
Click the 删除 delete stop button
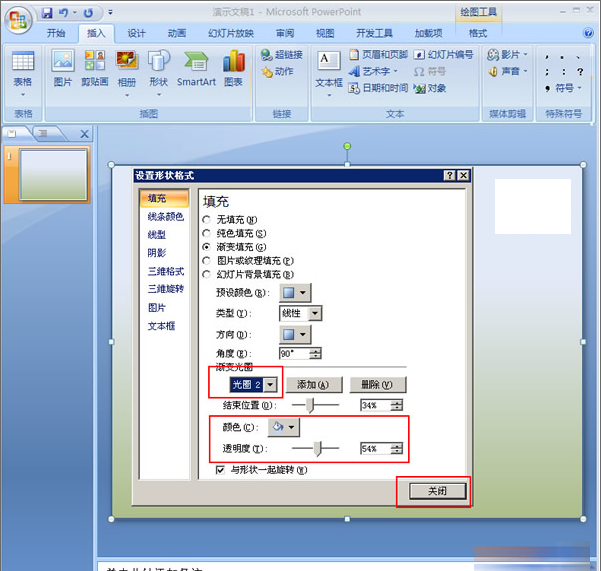coord(378,384)
